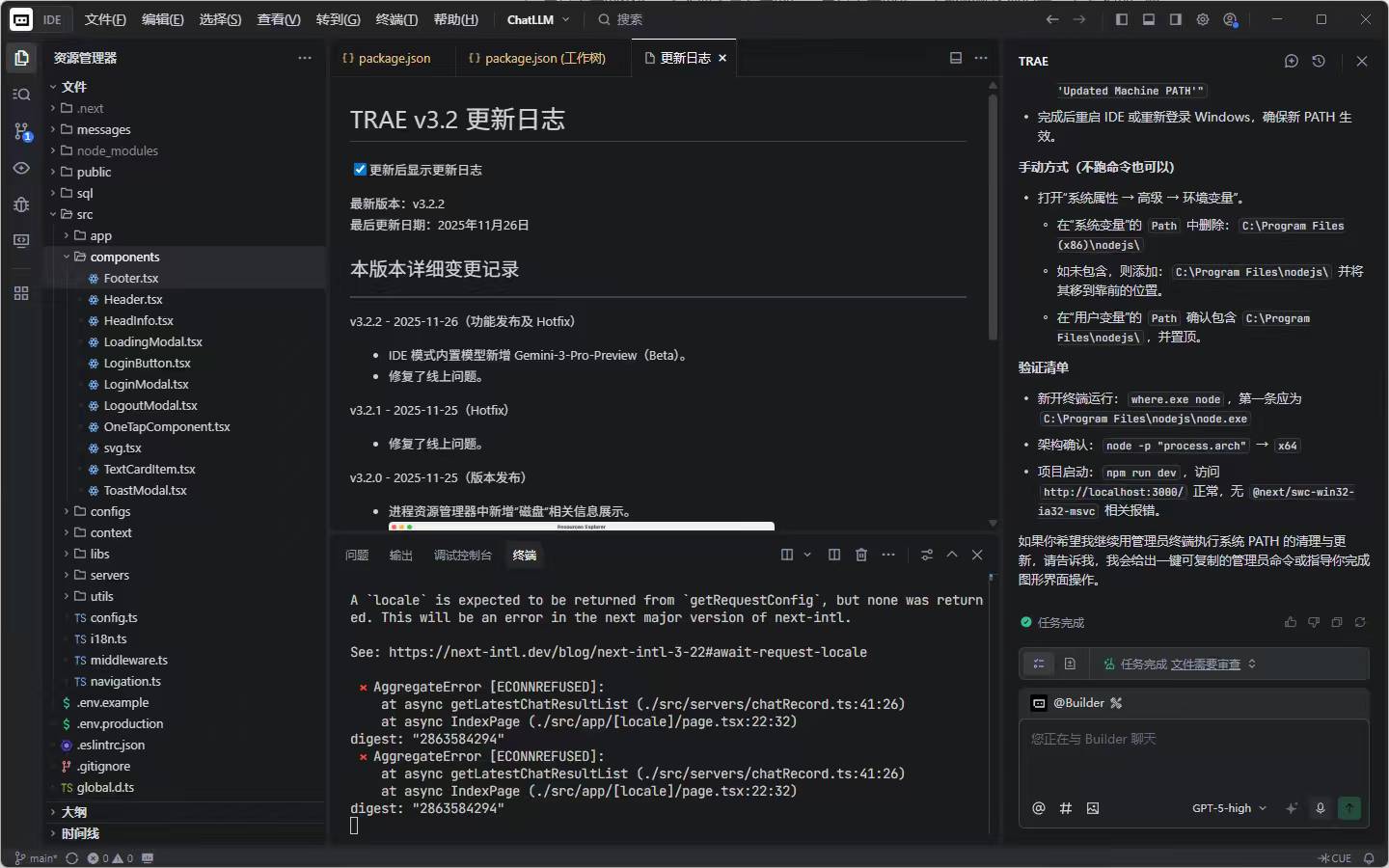The image size is (1389, 868).
Task: Toggle the left primary sidebar layout icon
Action: click(1122, 19)
